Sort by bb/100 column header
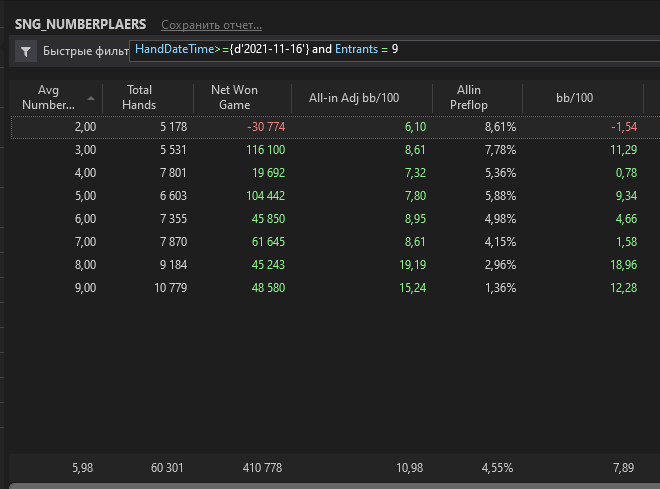Screen dimensions: 660x489 [575, 98]
